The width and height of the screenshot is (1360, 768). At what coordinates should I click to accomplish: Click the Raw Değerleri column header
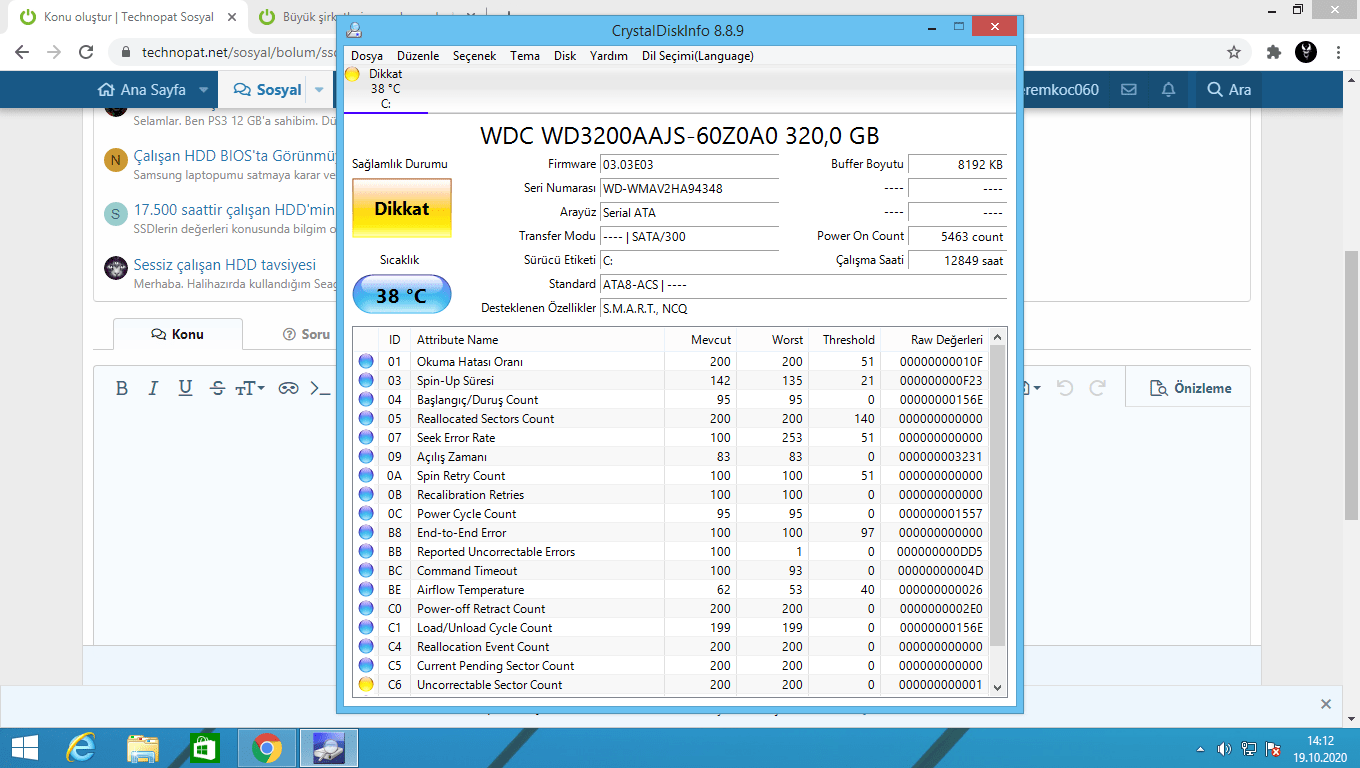point(935,339)
